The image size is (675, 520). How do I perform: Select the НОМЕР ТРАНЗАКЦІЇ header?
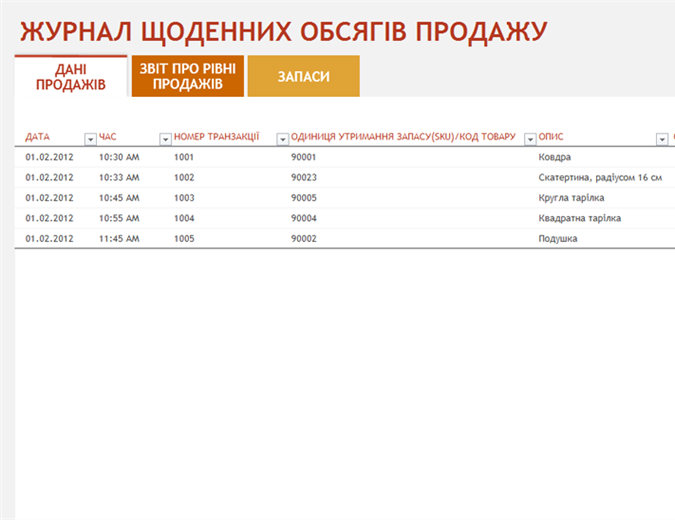point(217,137)
